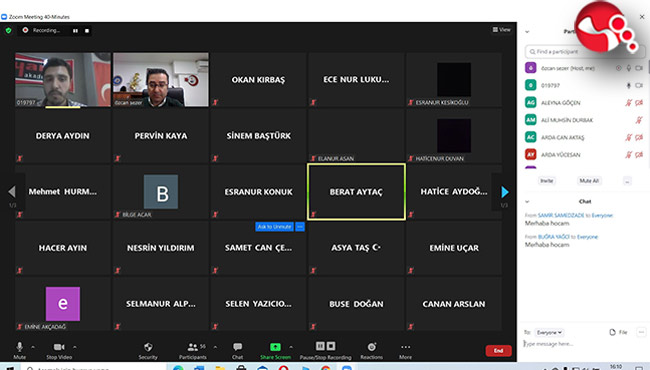Toggle camera icon for 019797 in list
Viewport: 650px width, 370px height.
(x=639, y=85)
